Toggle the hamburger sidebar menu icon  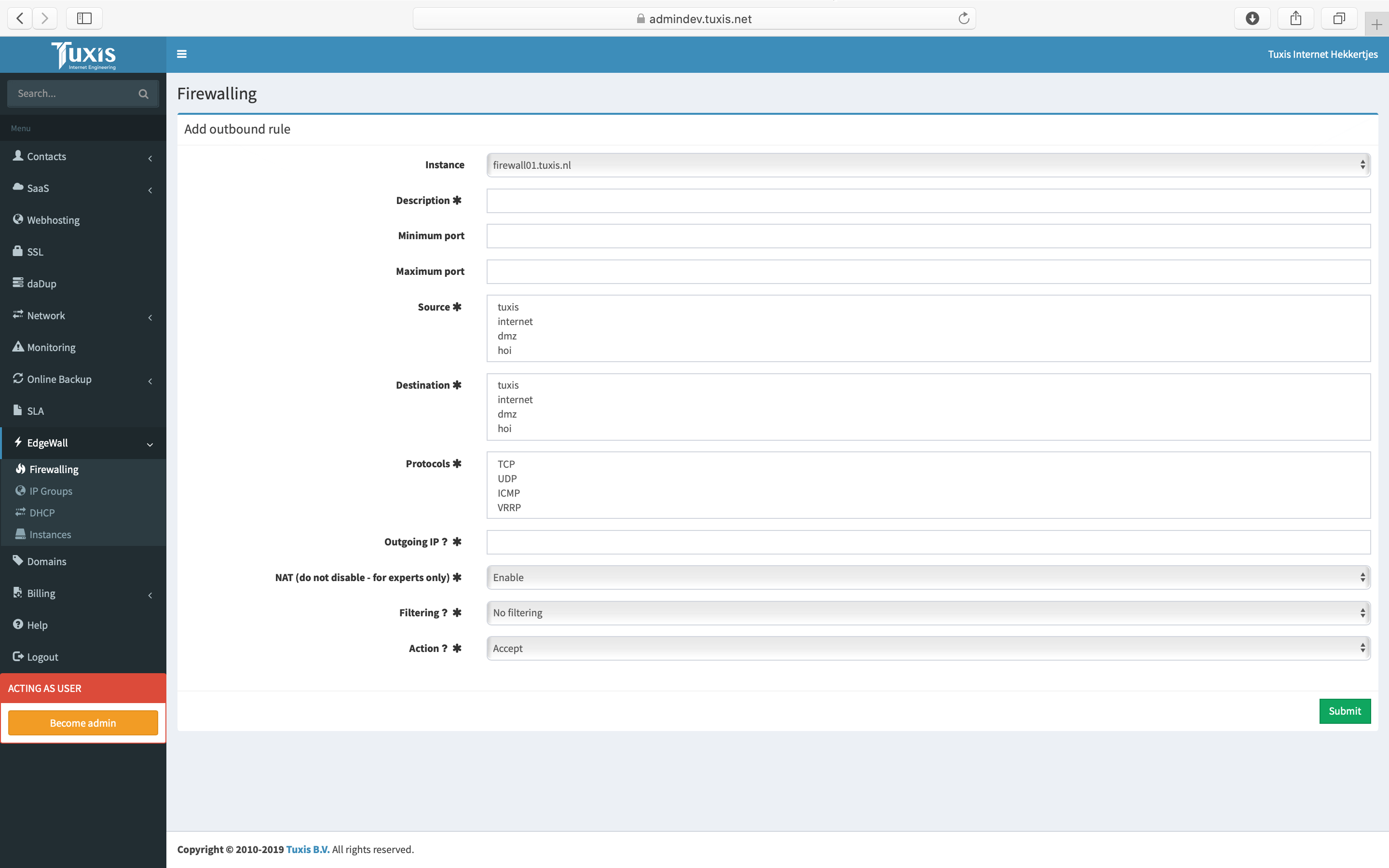coord(182,54)
